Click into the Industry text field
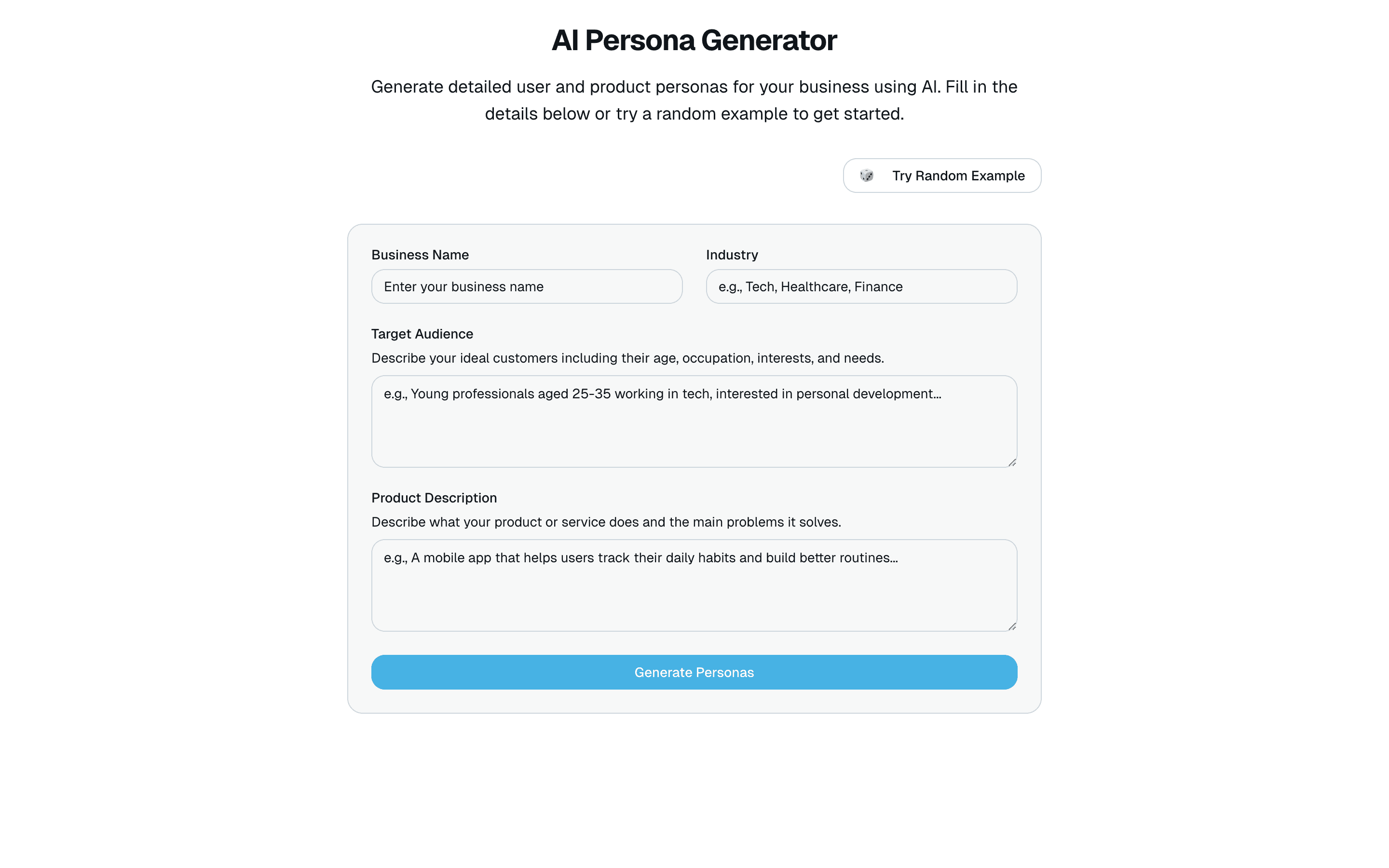1389x868 pixels. tap(861, 286)
